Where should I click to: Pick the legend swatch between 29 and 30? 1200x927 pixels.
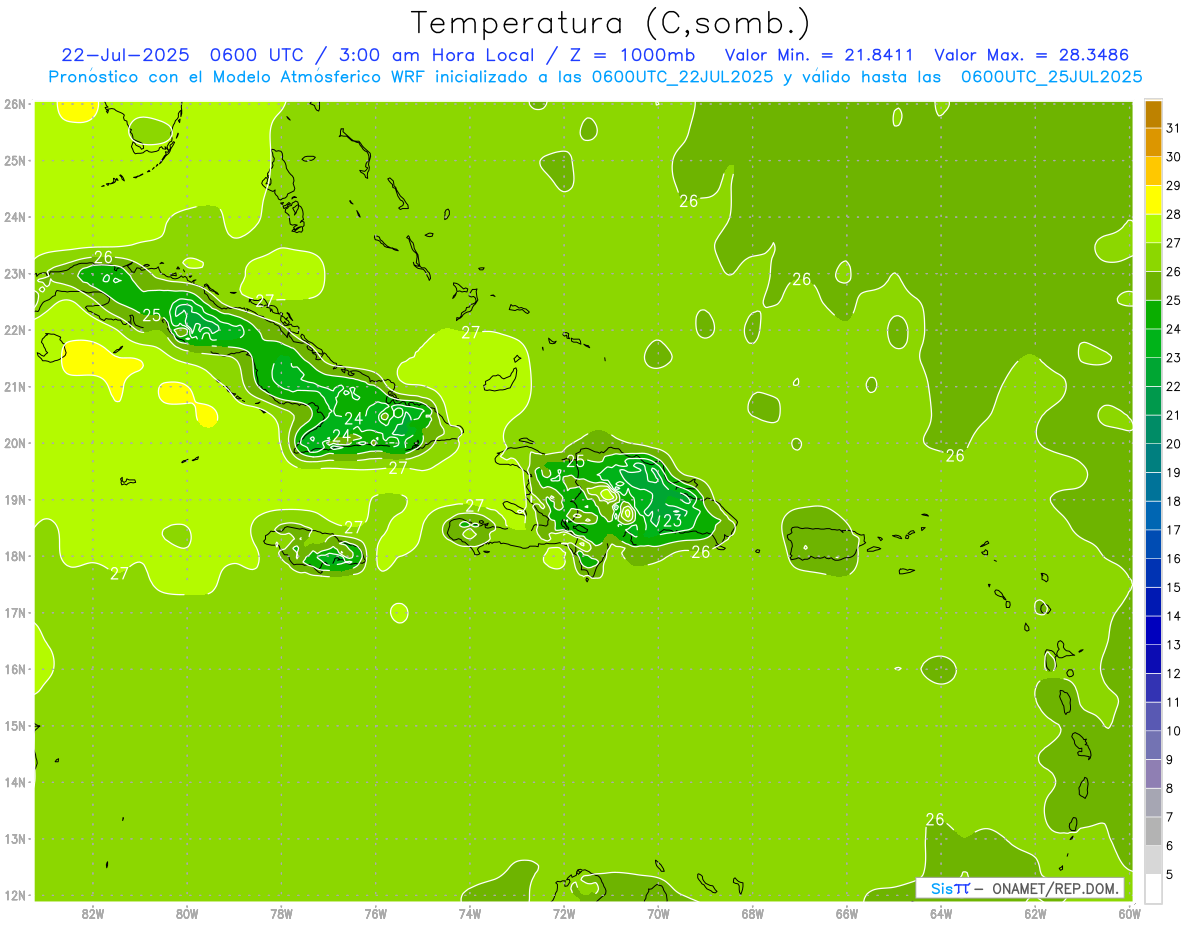point(1153,172)
